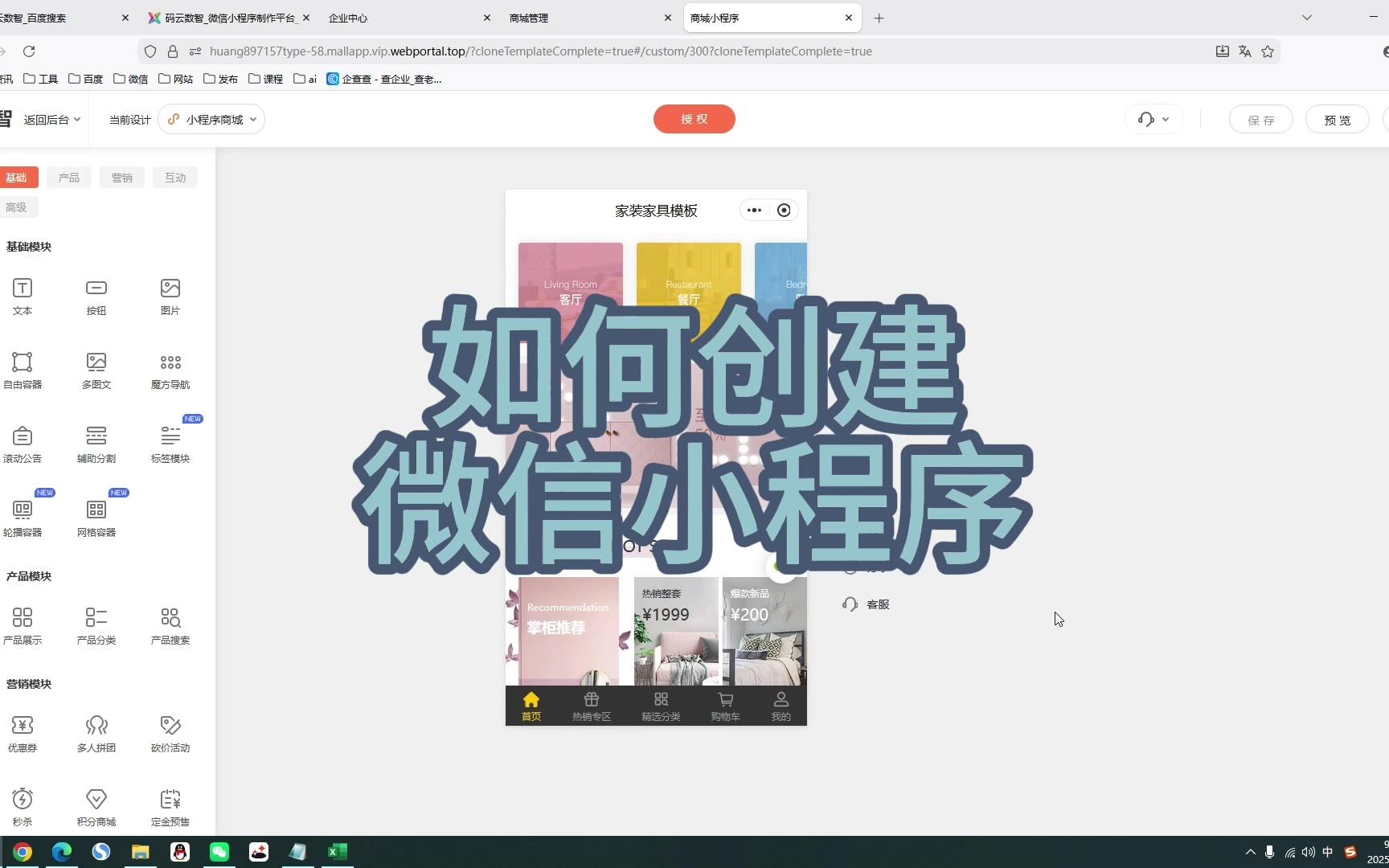
Task: Open WeChat from the Windows taskbar
Action: 219,852
